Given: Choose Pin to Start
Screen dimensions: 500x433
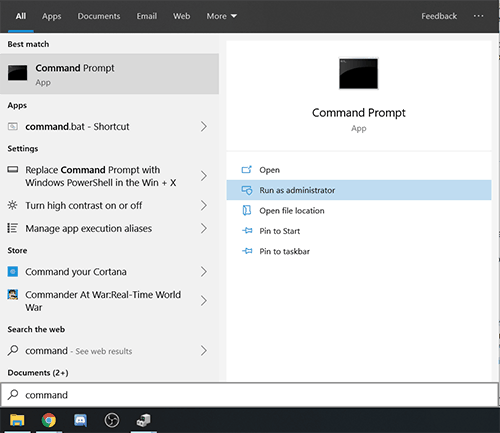Looking at the screenshot, I should point(359,231).
